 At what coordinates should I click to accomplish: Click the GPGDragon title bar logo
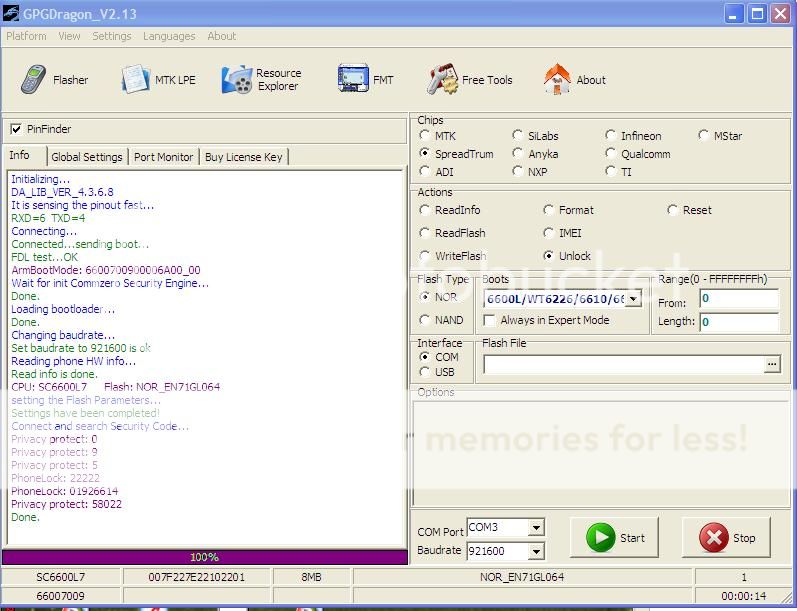coord(10,13)
